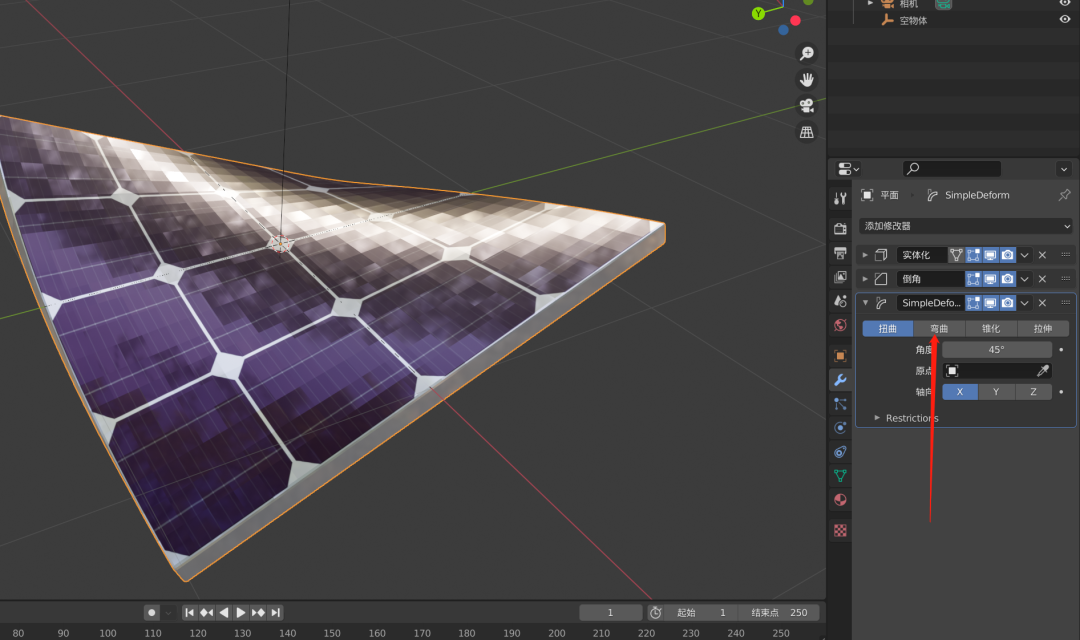The height and width of the screenshot is (640, 1080).
Task: Click the red X axis gizmo ball
Action: point(796,21)
